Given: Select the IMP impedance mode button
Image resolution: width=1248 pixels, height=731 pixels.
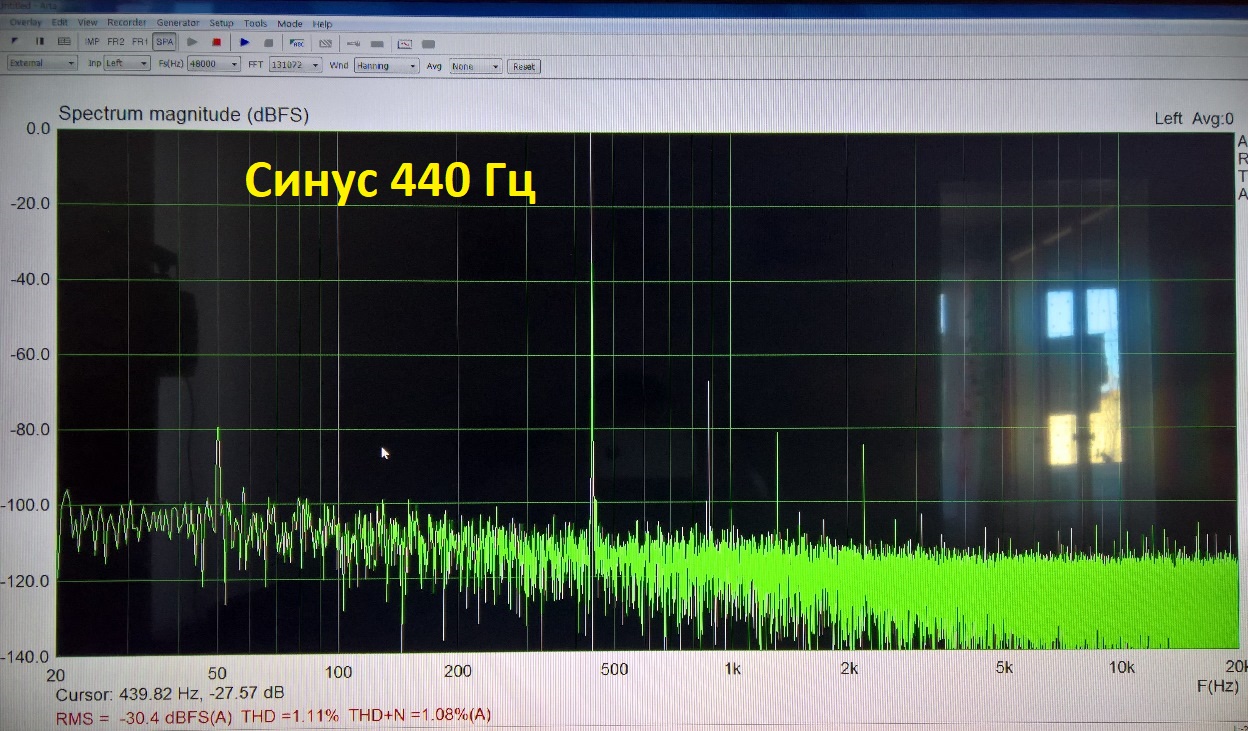Looking at the screenshot, I should tap(92, 42).
